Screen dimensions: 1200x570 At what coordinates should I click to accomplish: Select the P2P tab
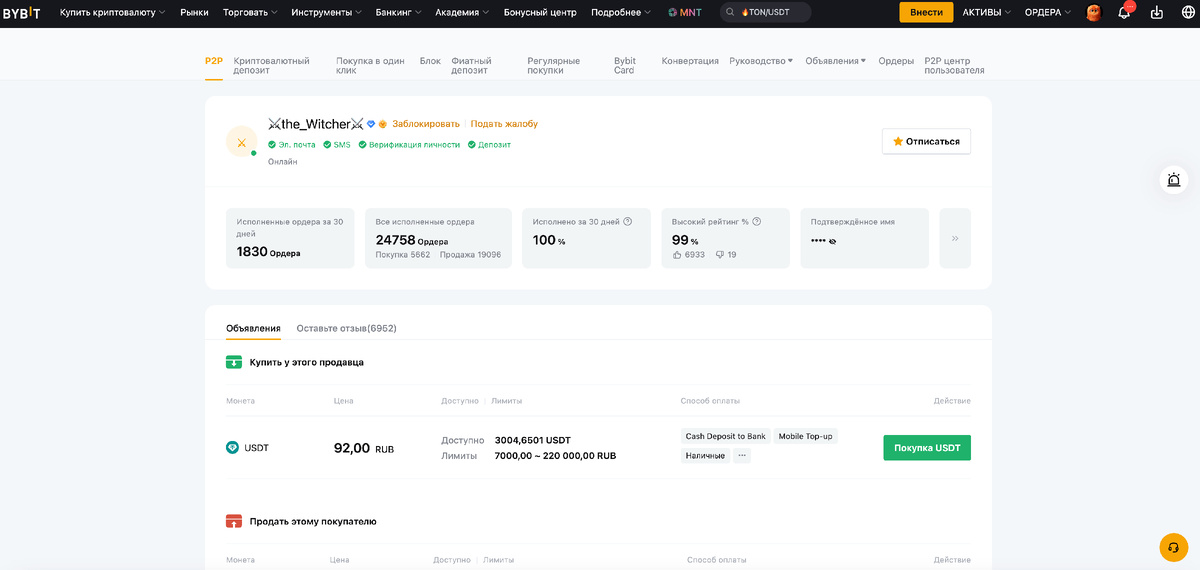(214, 61)
